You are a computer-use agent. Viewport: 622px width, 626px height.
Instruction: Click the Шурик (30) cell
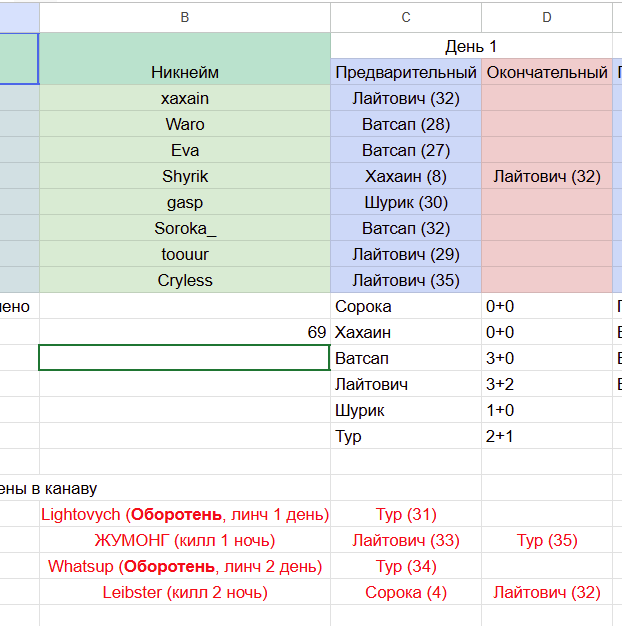[406, 202]
